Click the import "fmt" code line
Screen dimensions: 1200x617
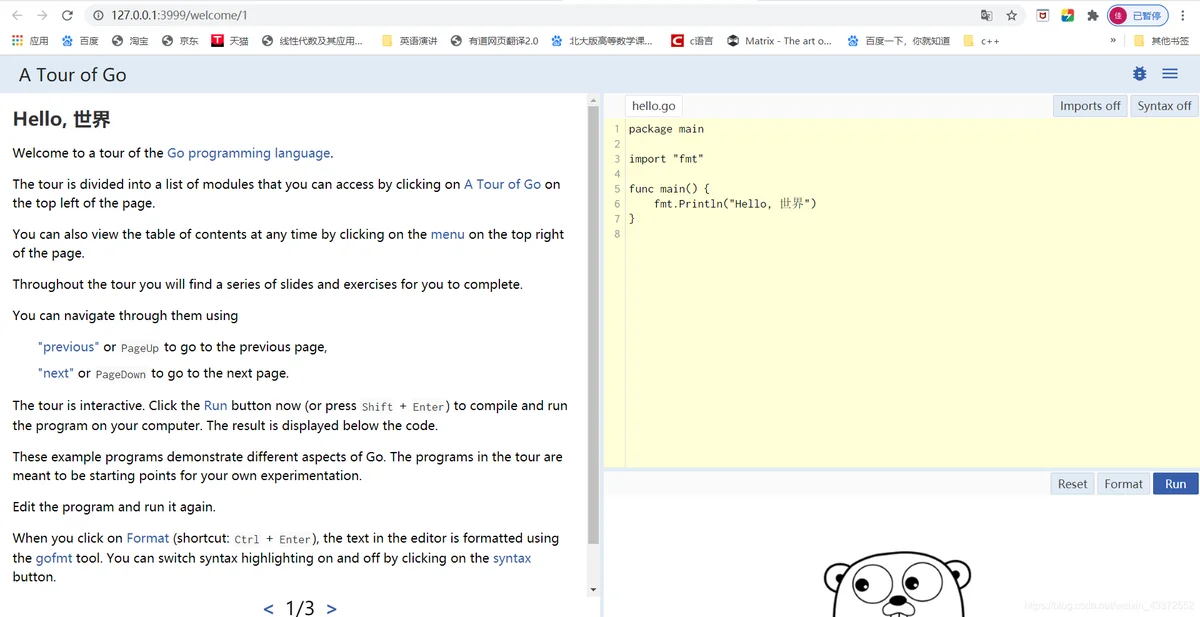(666, 159)
